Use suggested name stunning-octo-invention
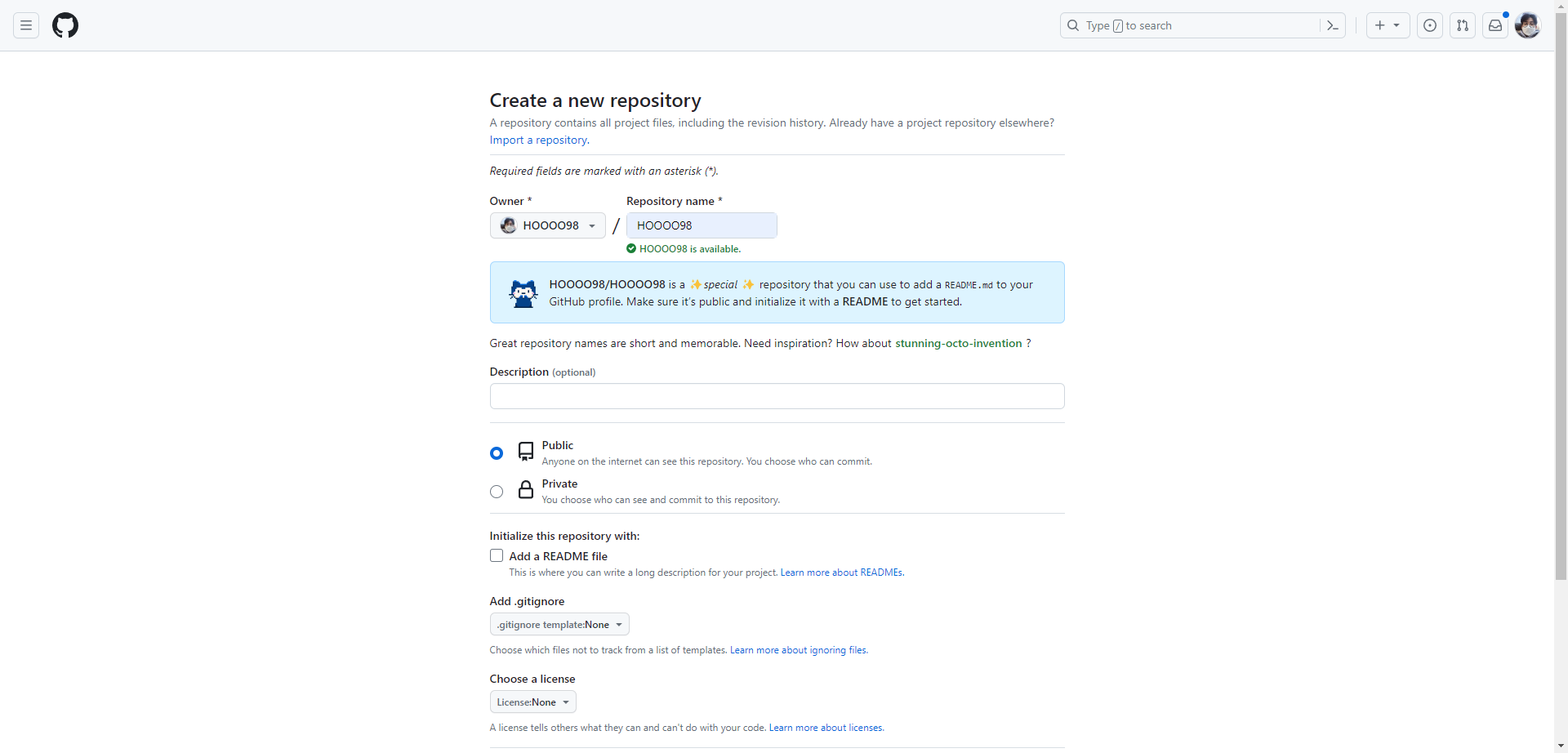The height and width of the screenshot is (753, 1568). pos(958,343)
